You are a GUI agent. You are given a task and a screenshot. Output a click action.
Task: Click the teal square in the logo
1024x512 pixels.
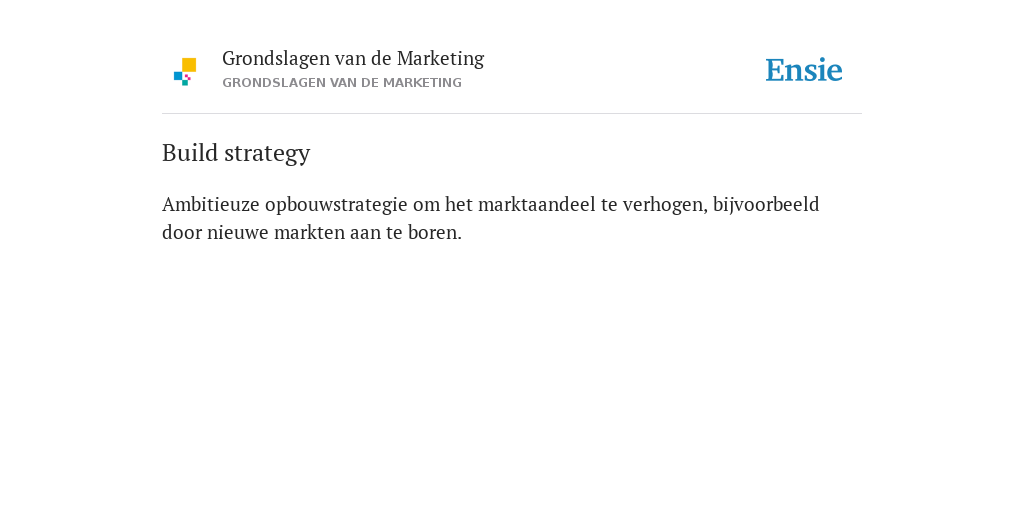click(x=185, y=83)
